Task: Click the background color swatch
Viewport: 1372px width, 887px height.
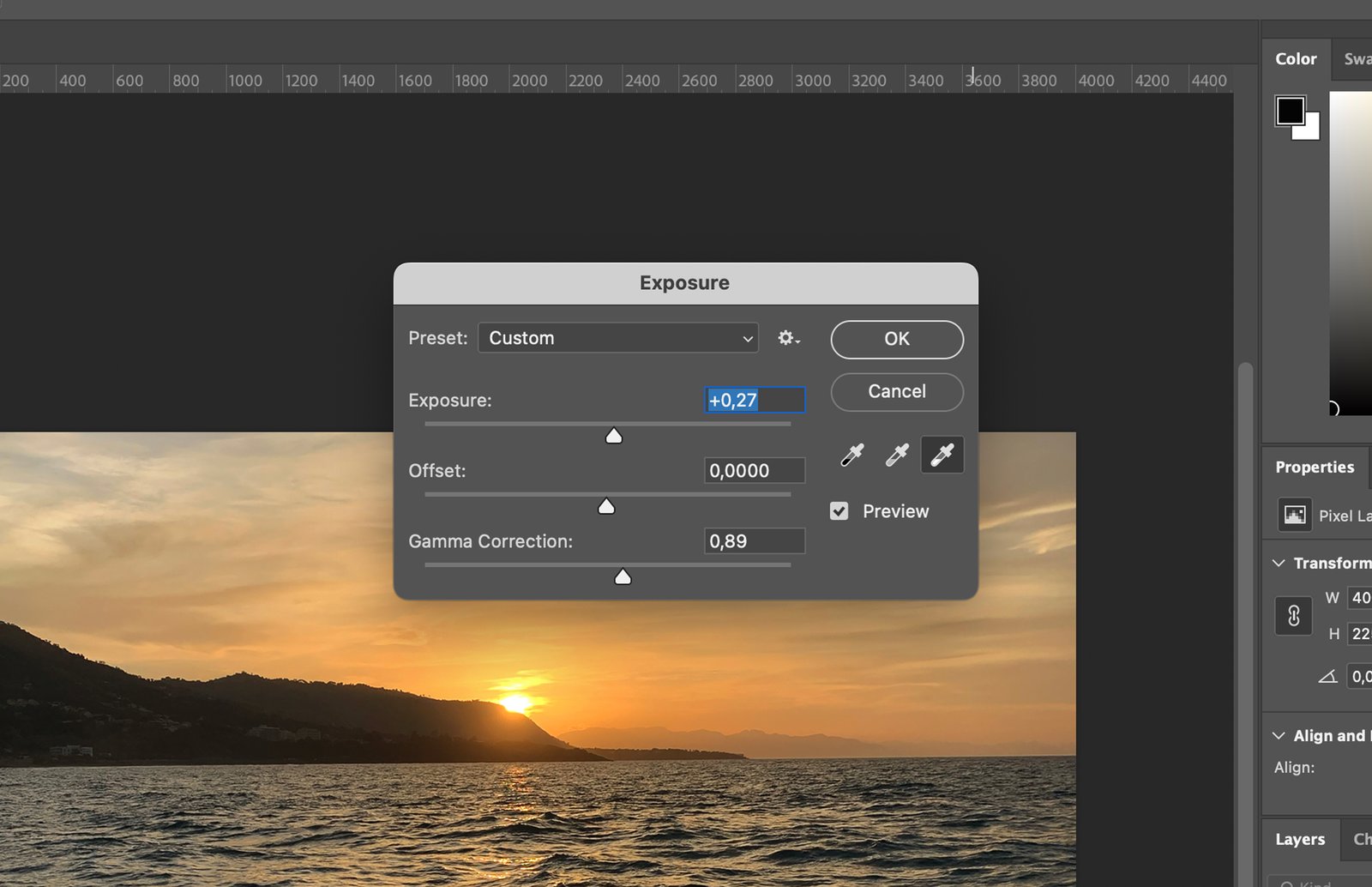Action: 1310,131
